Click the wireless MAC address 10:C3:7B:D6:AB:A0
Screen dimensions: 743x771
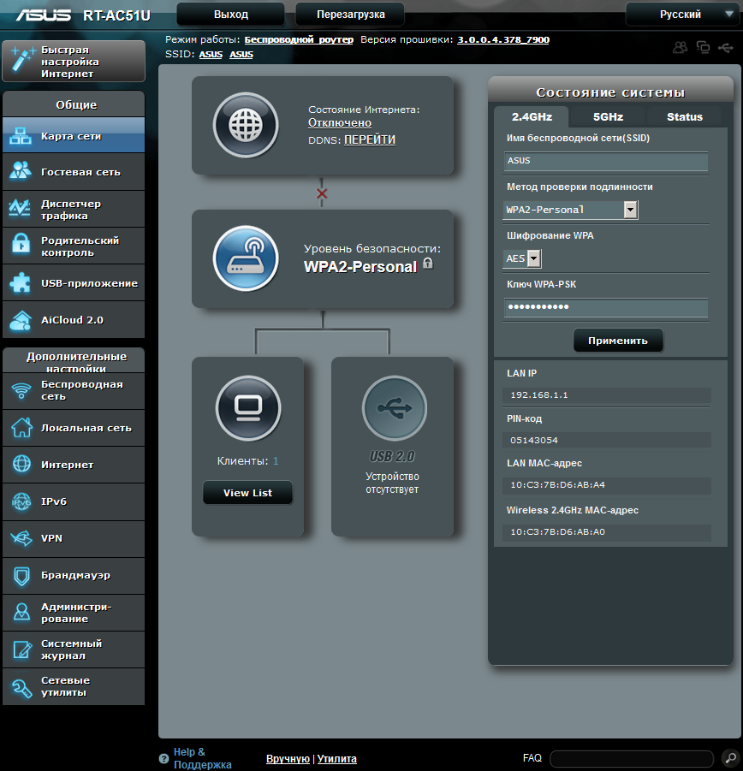[x=558, y=532]
